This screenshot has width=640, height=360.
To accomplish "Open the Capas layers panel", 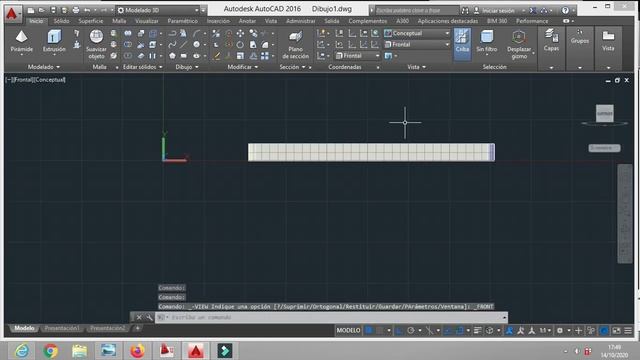I will [x=551, y=40].
